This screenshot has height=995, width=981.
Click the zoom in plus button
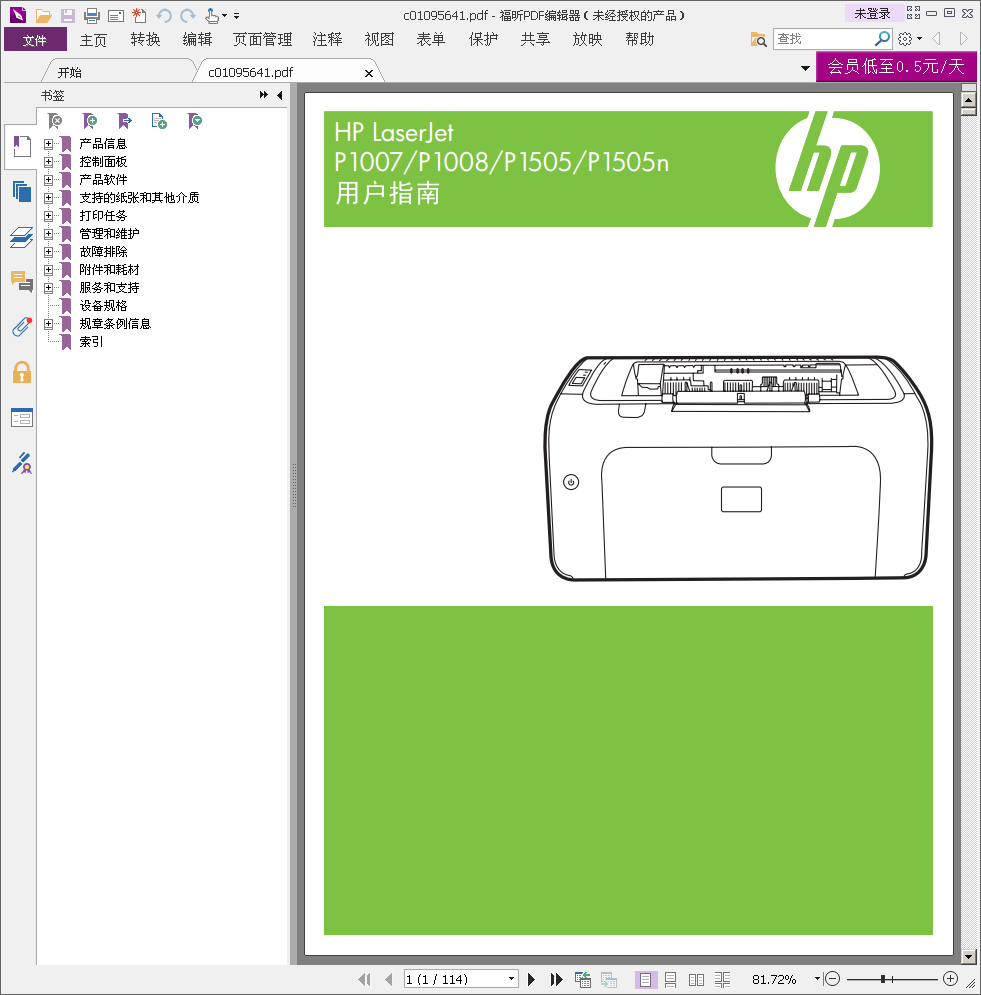[950, 979]
